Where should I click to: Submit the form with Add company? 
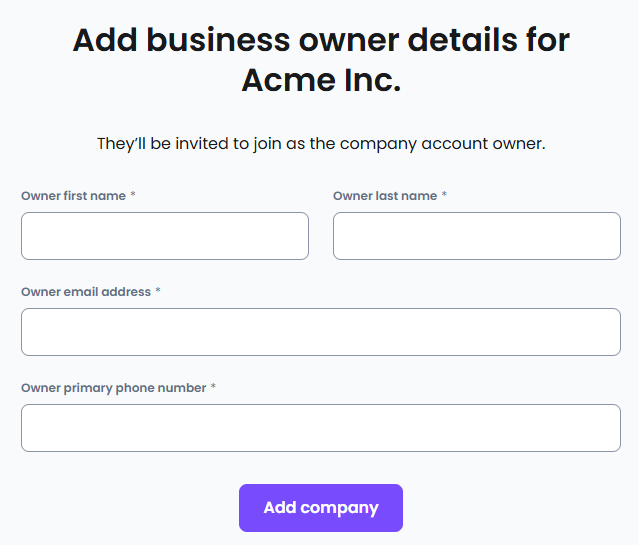click(x=321, y=508)
